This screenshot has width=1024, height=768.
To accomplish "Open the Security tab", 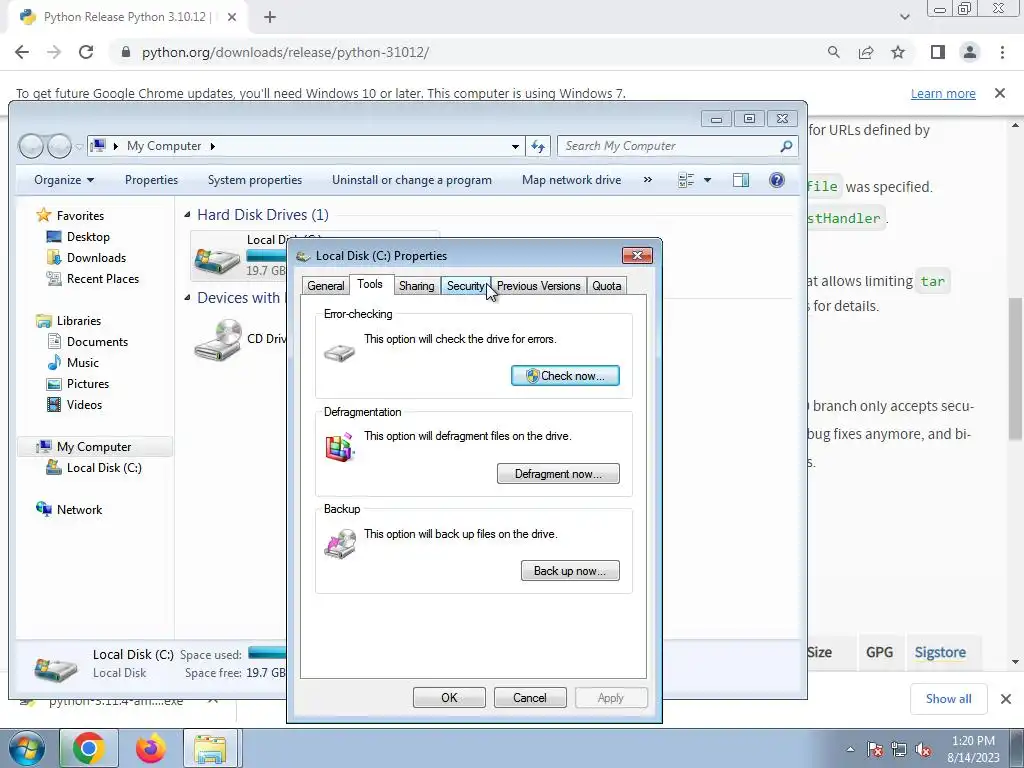I will click(x=466, y=286).
